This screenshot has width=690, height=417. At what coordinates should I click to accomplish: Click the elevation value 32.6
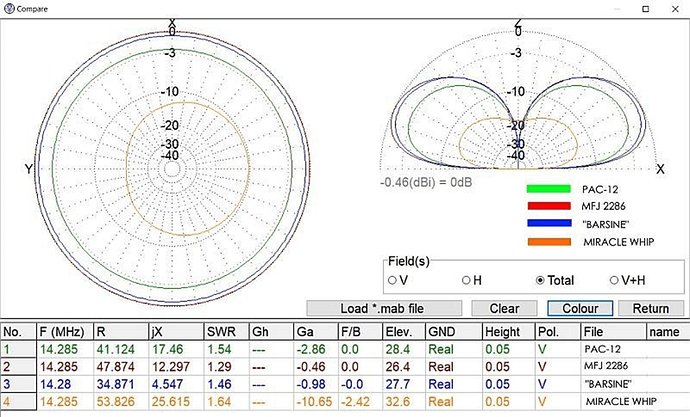point(398,402)
